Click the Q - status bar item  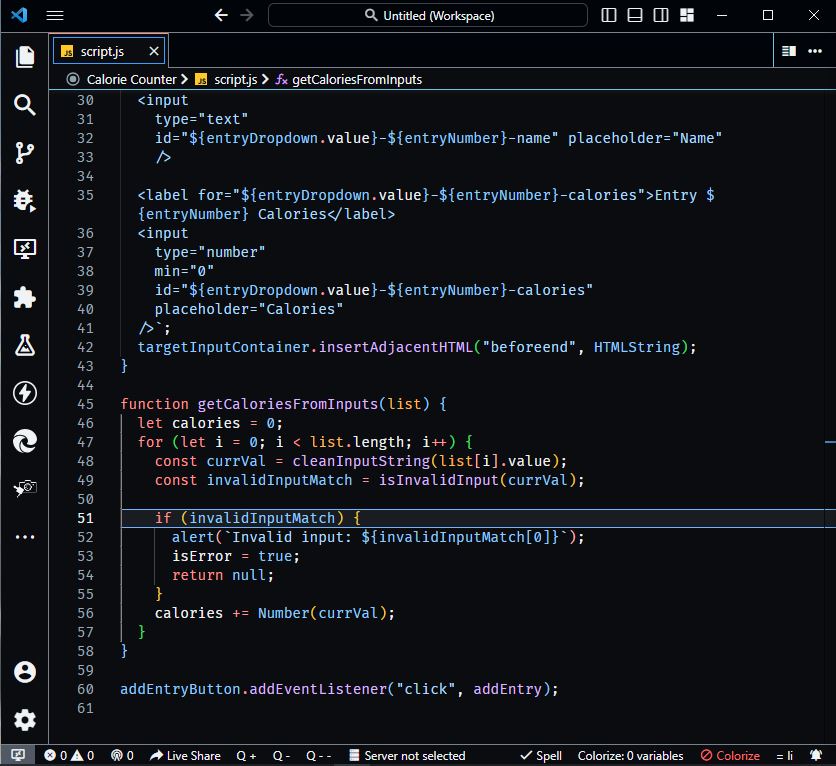(x=282, y=755)
